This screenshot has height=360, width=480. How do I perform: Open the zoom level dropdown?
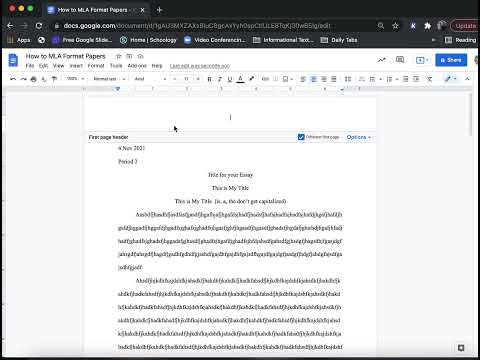[75, 79]
